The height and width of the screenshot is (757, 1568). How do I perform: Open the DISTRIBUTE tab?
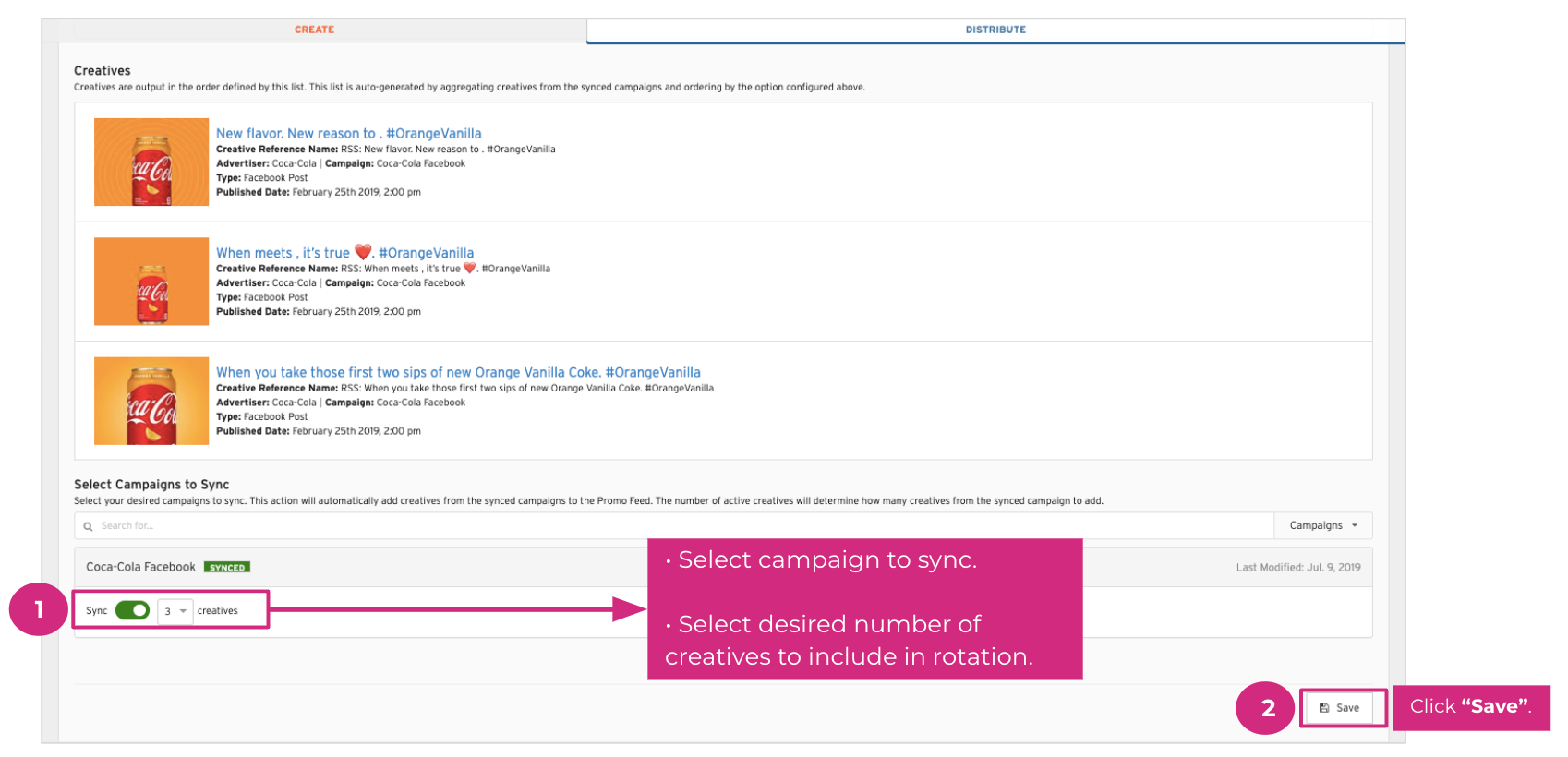coord(995,30)
